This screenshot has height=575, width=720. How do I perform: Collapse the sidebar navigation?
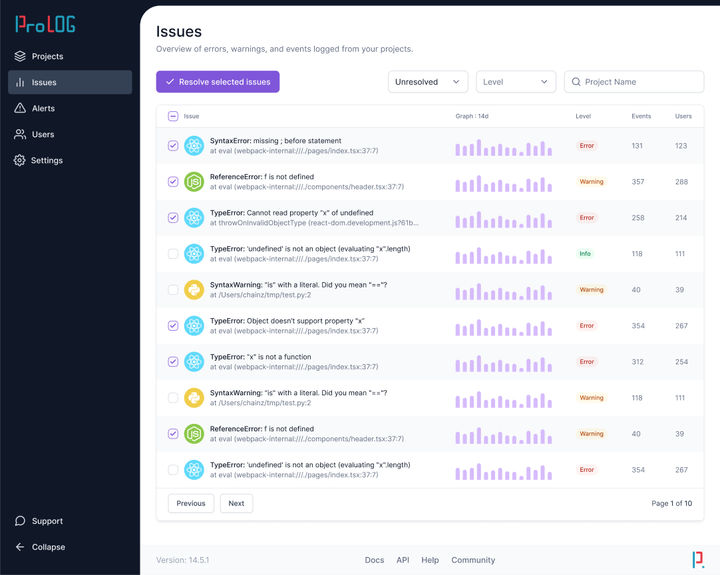point(70,547)
